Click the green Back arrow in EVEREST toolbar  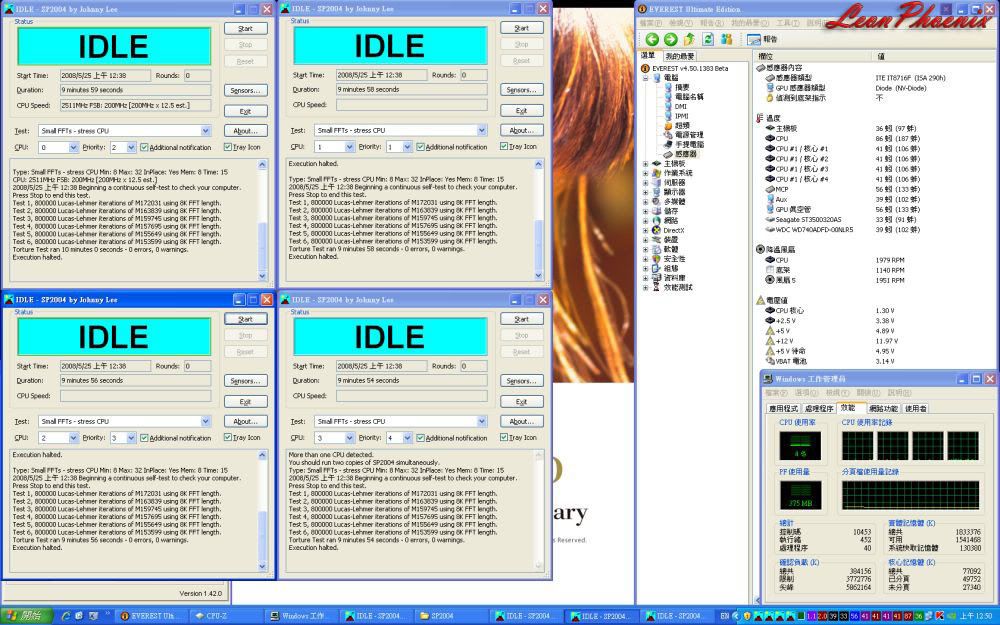[x=651, y=40]
